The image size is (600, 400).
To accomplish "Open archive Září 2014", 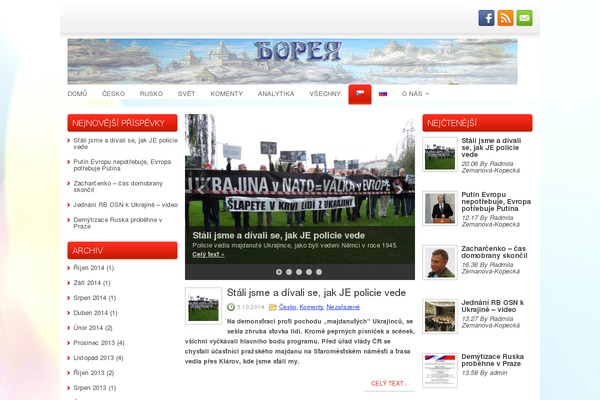I will pos(92,283).
